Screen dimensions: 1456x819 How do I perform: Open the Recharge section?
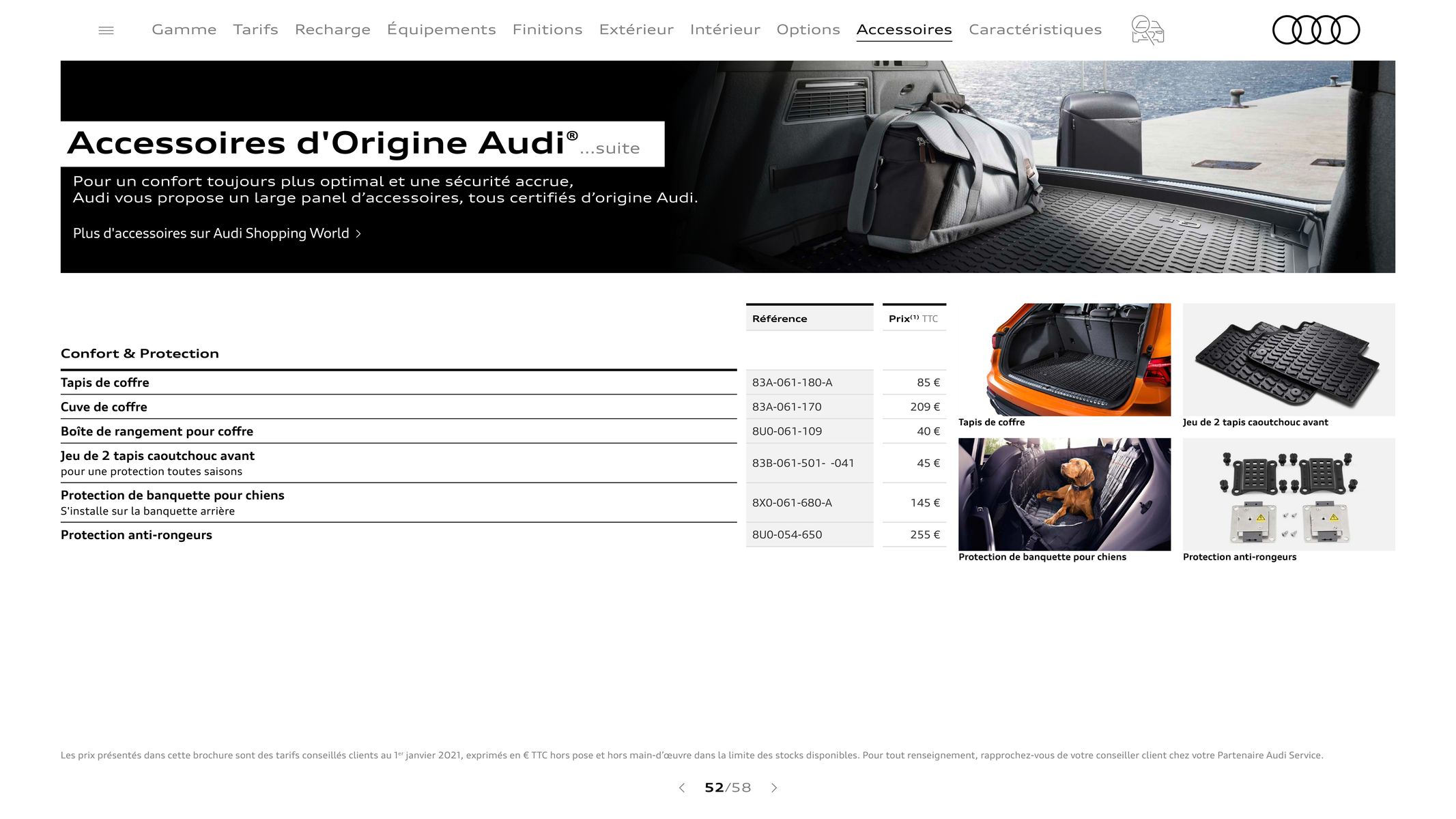[x=332, y=29]
